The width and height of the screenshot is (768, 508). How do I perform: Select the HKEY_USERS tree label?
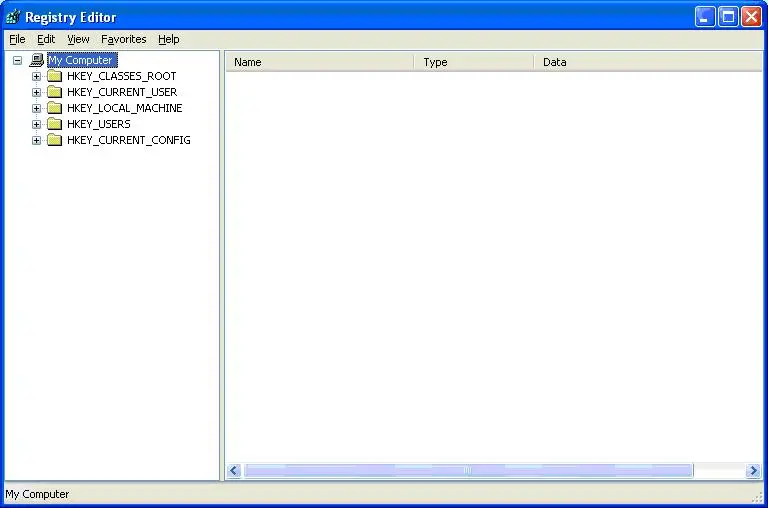(98, 124)
